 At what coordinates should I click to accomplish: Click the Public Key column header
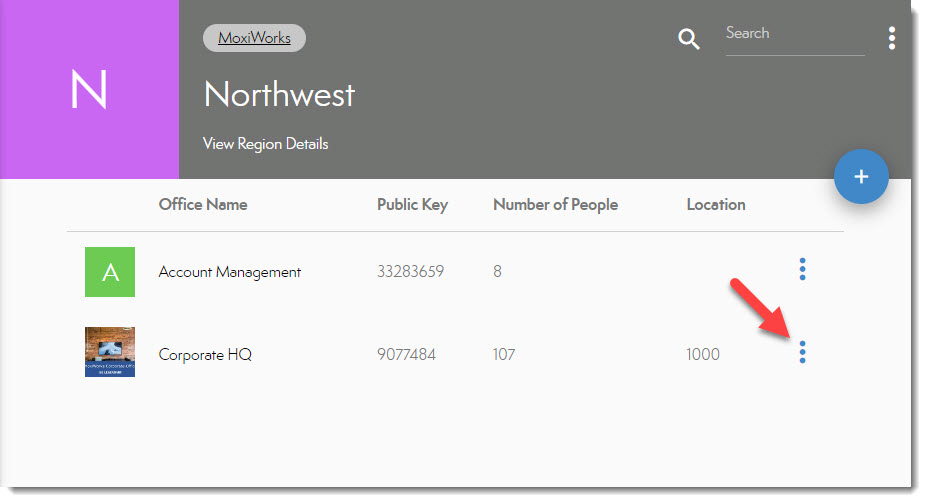coord(412,205)
